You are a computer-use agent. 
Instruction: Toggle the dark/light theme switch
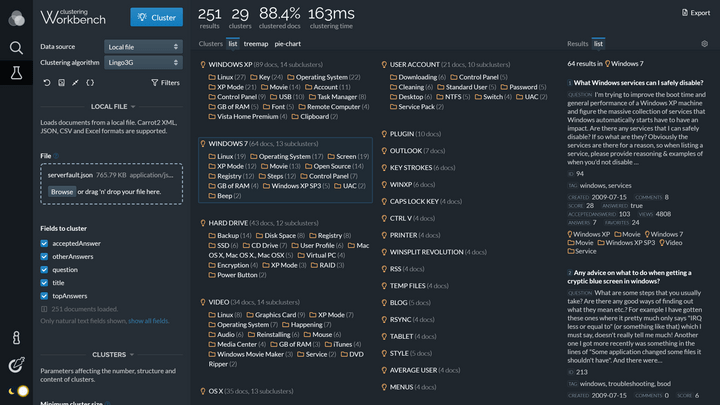pos(18,391)
